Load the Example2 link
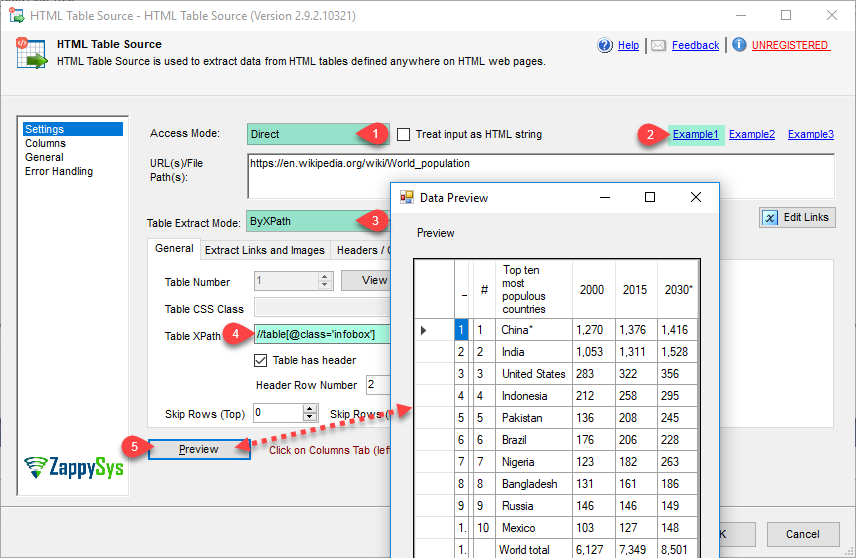856x558 pixels. point(752,134)
